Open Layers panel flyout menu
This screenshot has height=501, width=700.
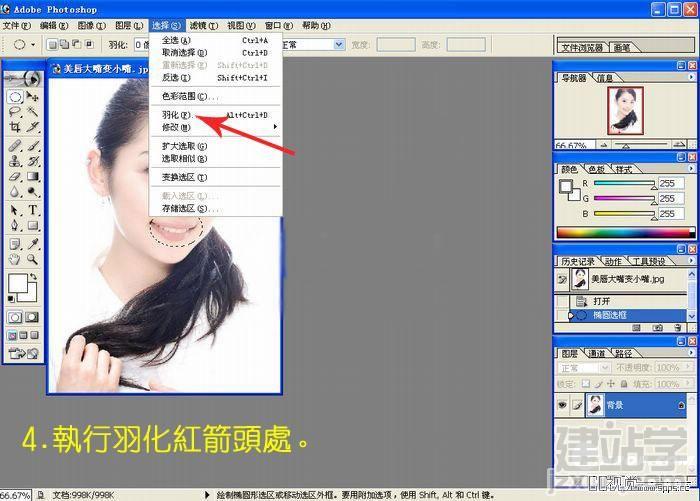coord(691,352)
